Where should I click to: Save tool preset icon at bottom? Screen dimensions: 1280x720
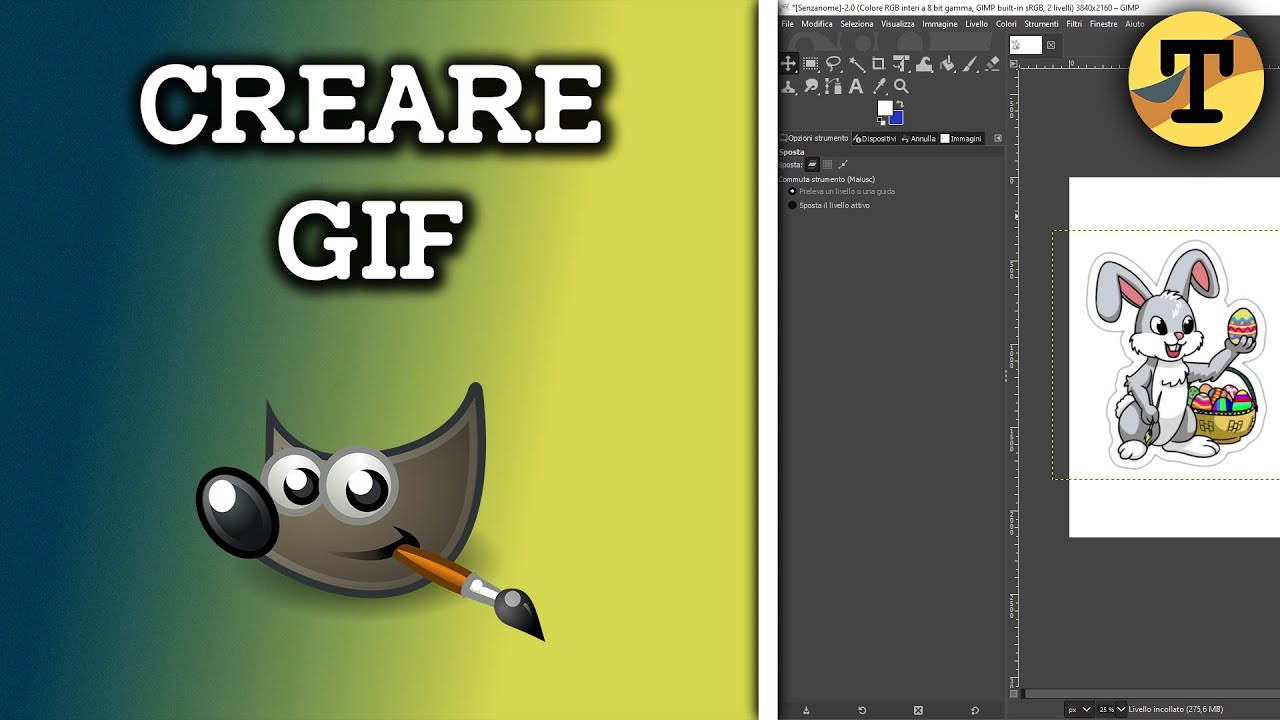[x=806, y=710]
